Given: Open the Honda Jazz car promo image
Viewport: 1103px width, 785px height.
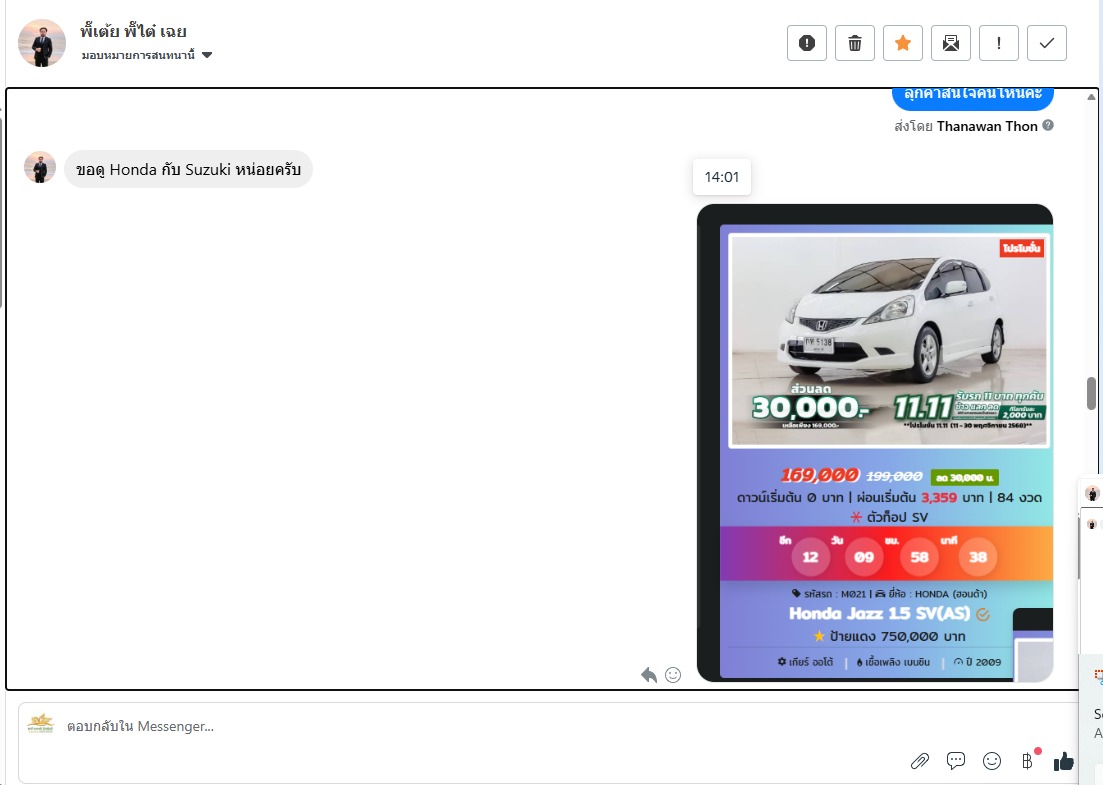Looking at the screenshot, I should [x=875, y=442].
